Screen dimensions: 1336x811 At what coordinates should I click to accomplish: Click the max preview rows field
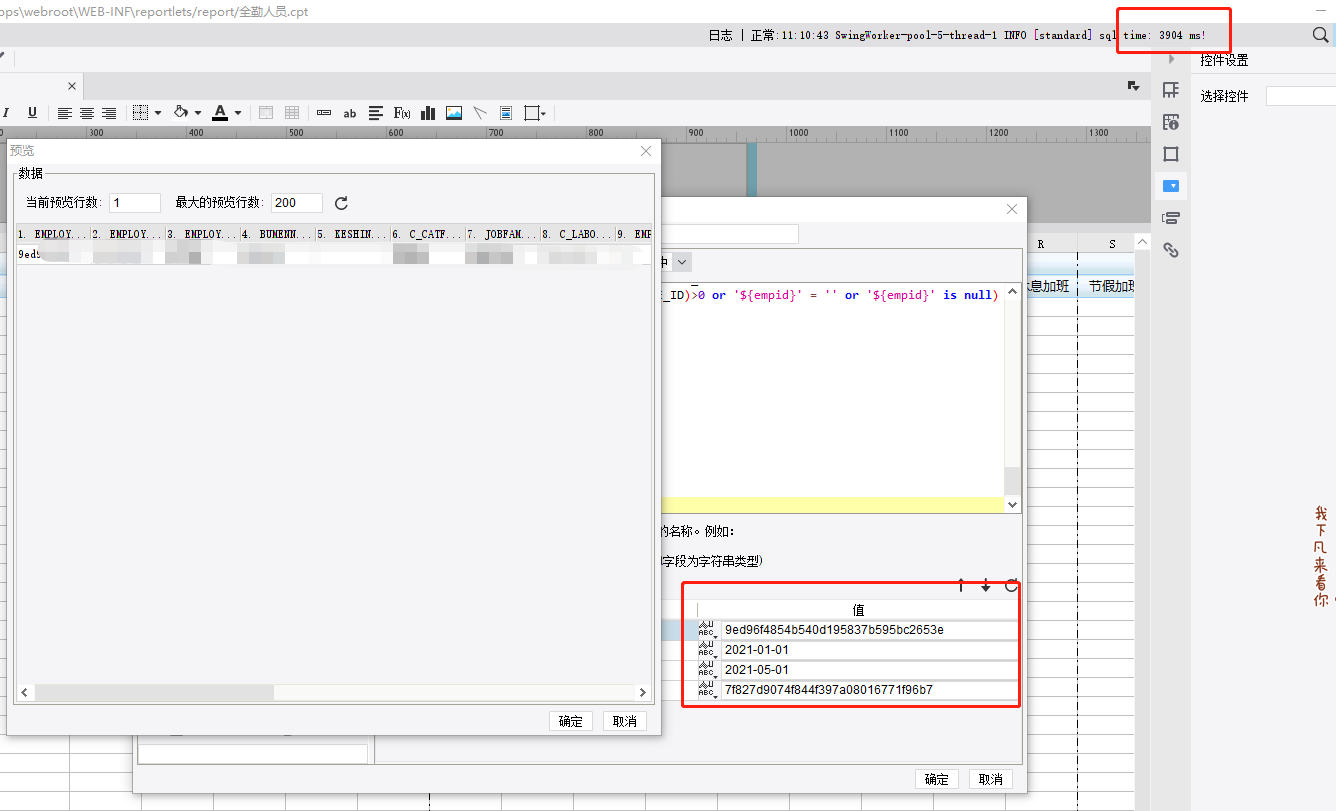[296, 203]
